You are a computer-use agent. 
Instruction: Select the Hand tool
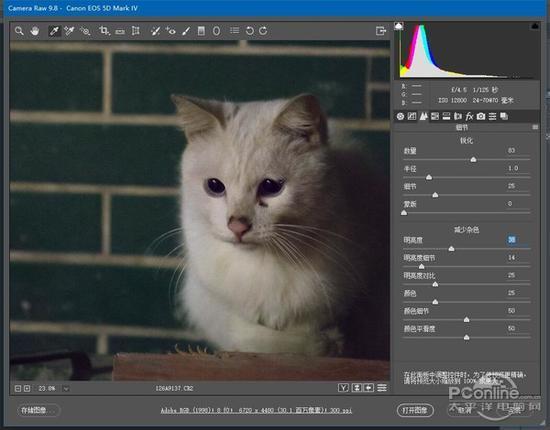coord(35,31)
